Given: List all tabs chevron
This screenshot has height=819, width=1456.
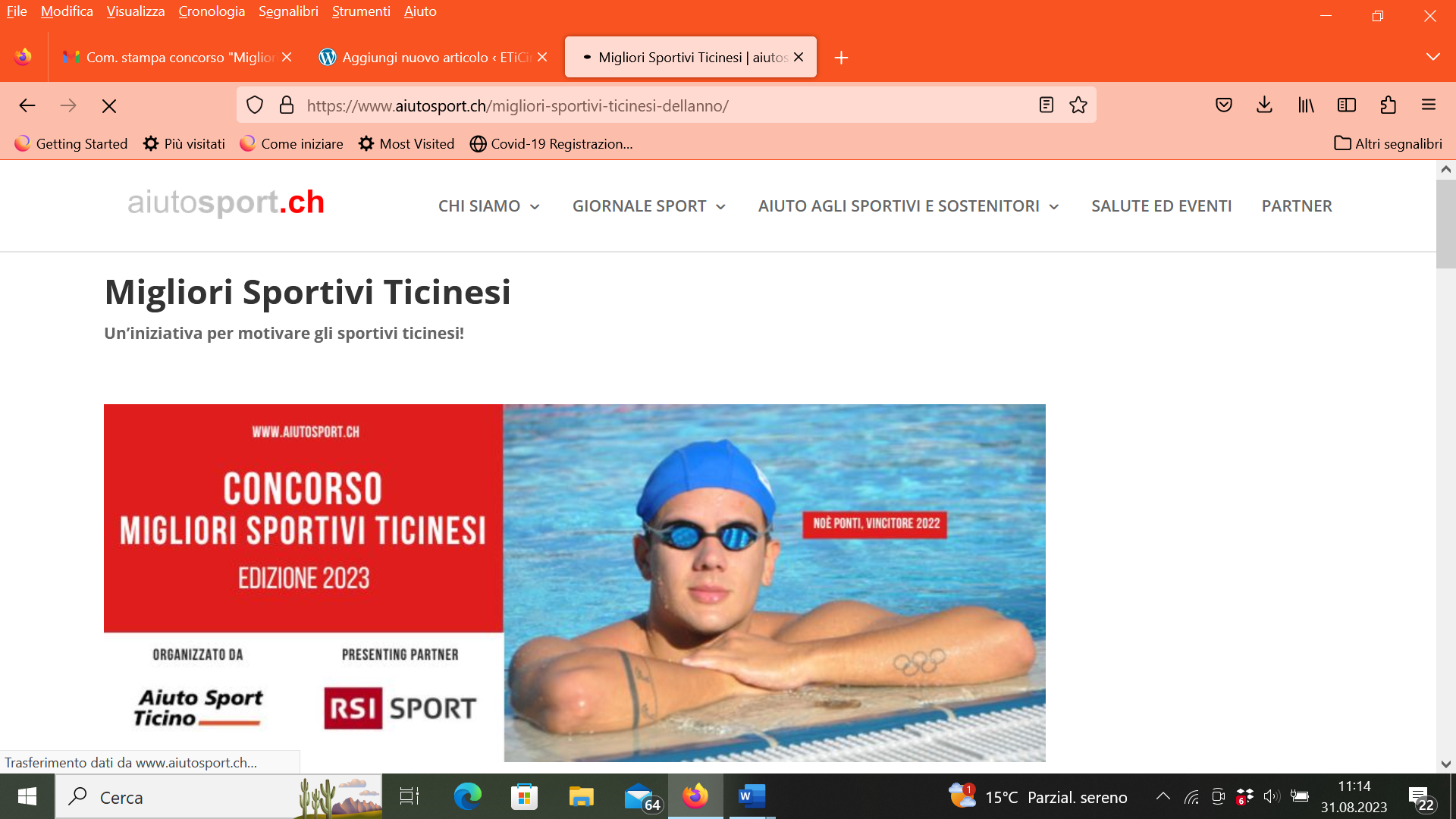Looking at the screenshot, I should [1432, 57].
